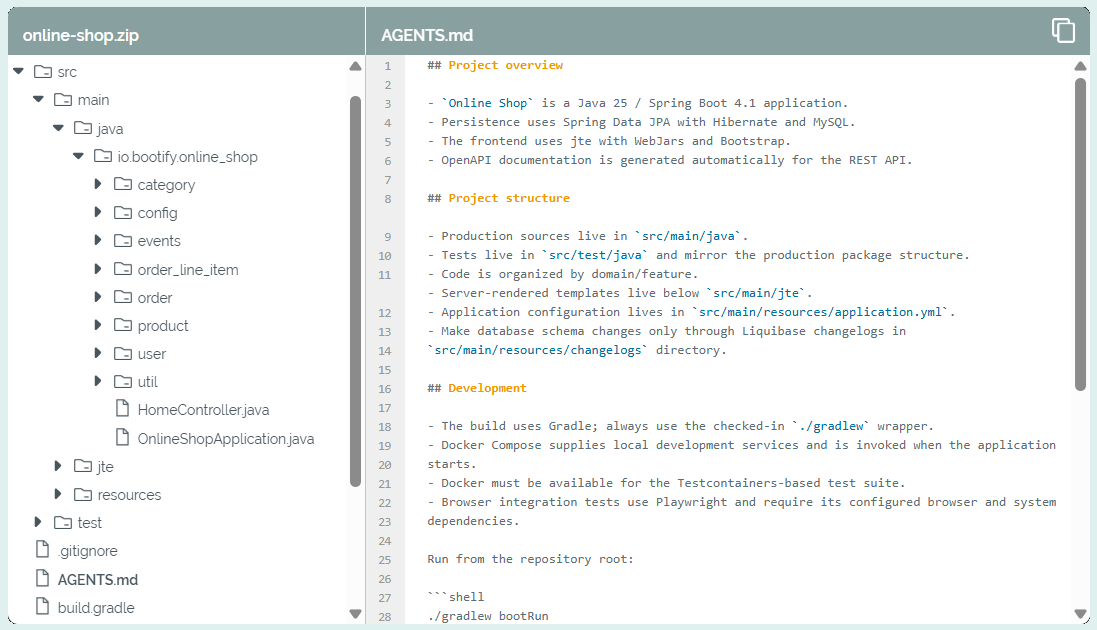1097x630 pixels.
Task: Click the category folder icon
Action: click(122, 184)
